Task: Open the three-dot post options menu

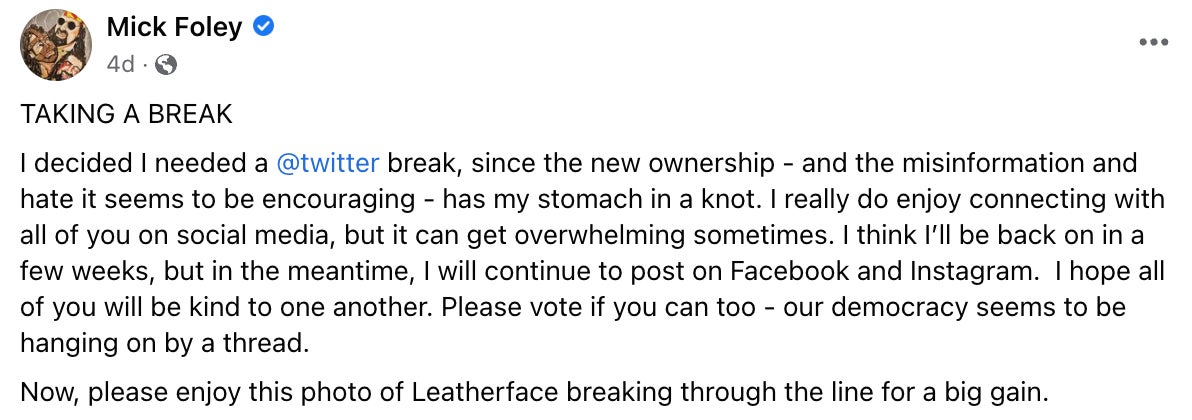Action: coord(1153,42)
